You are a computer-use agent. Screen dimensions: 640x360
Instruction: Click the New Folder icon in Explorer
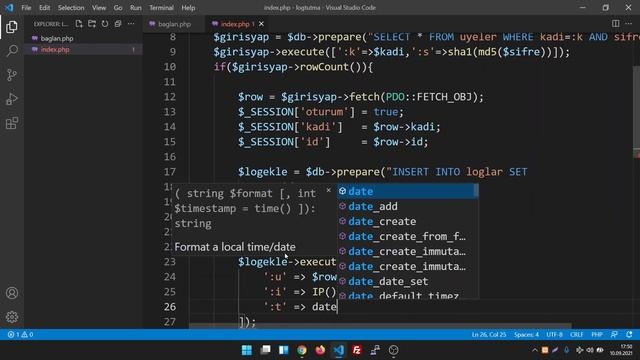click(92, 24)
